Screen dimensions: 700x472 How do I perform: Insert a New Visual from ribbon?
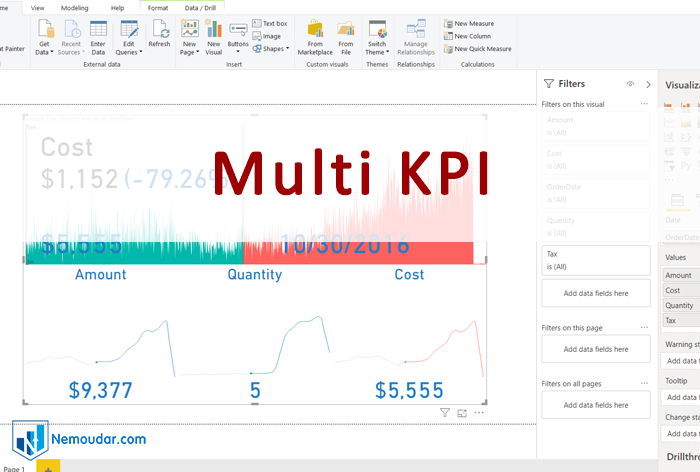(x=213, y=28)
